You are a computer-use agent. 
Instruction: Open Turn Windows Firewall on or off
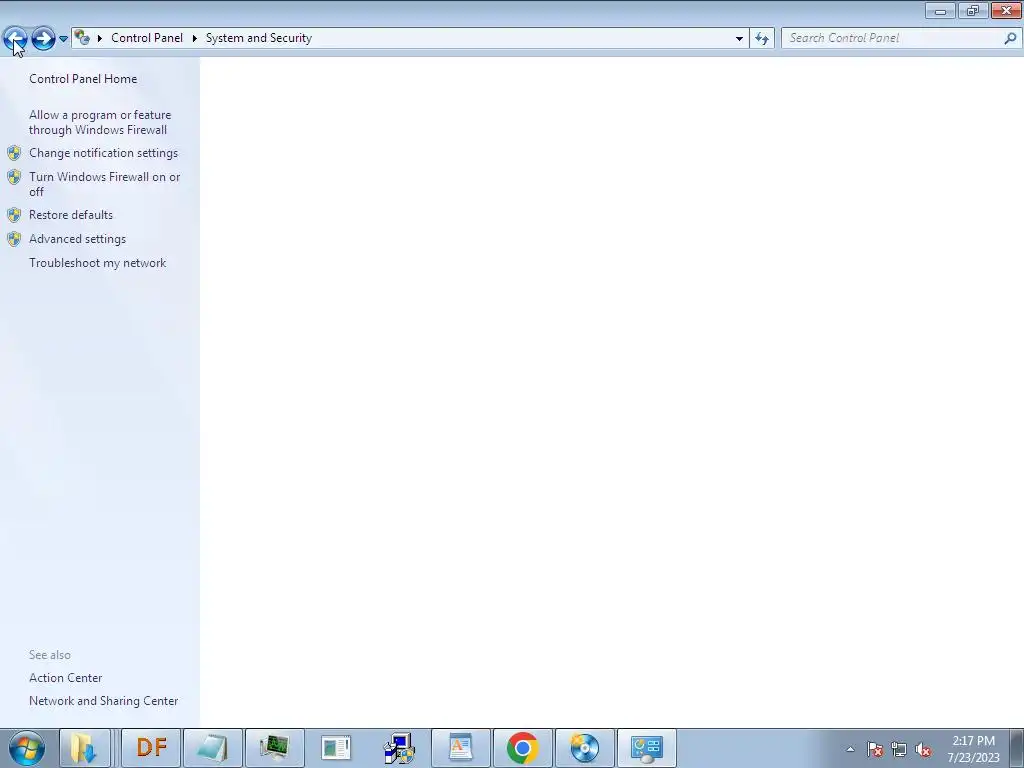point(104,184)
